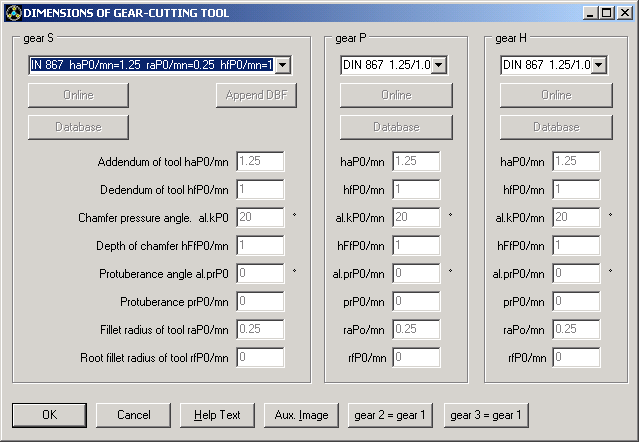Click the Append DBF button
The width and height of the screenshot is (639, 442).
[x=256, y=95]
